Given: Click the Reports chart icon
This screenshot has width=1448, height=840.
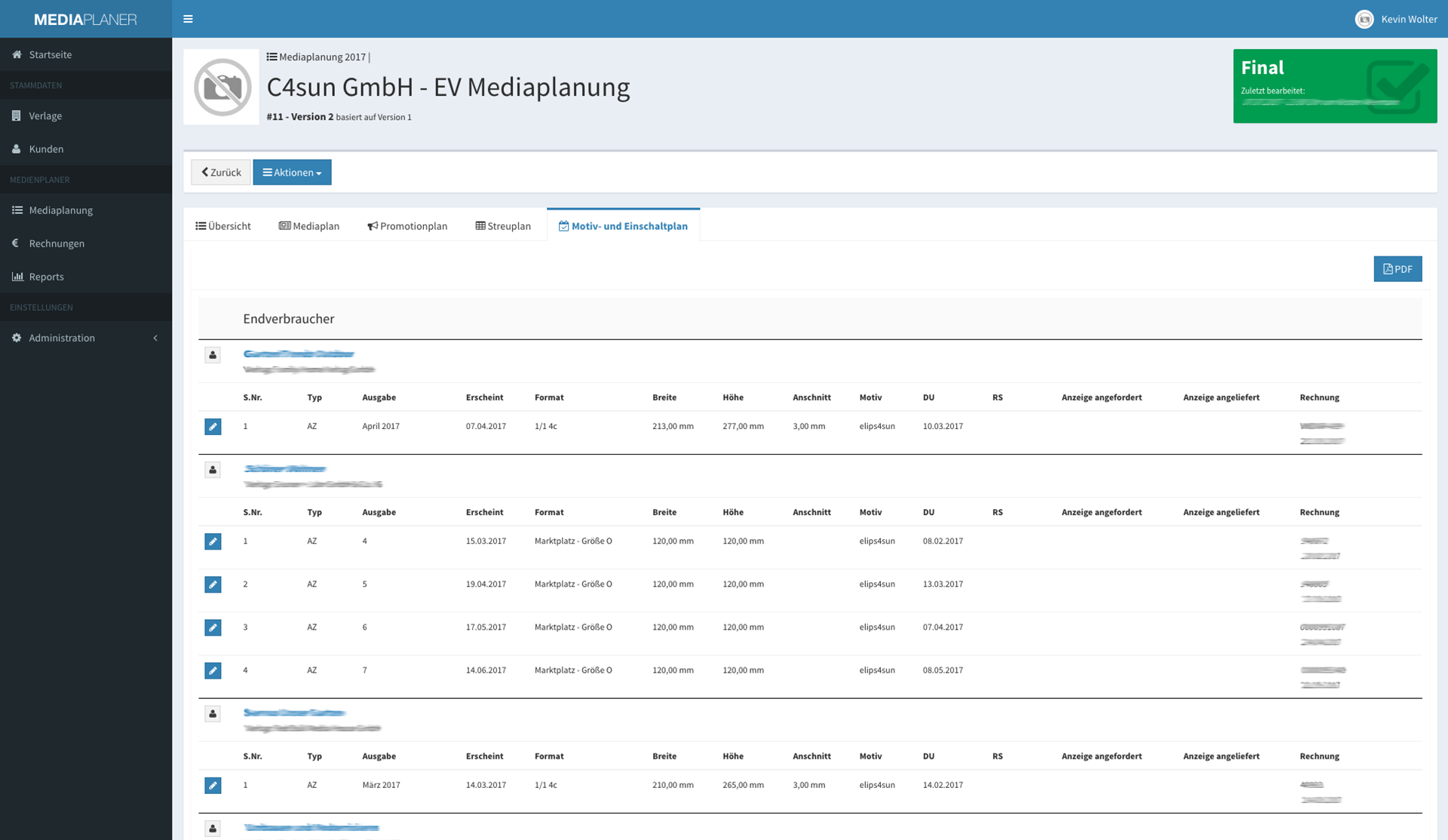Looking at the screenshot, I should 17,276.
